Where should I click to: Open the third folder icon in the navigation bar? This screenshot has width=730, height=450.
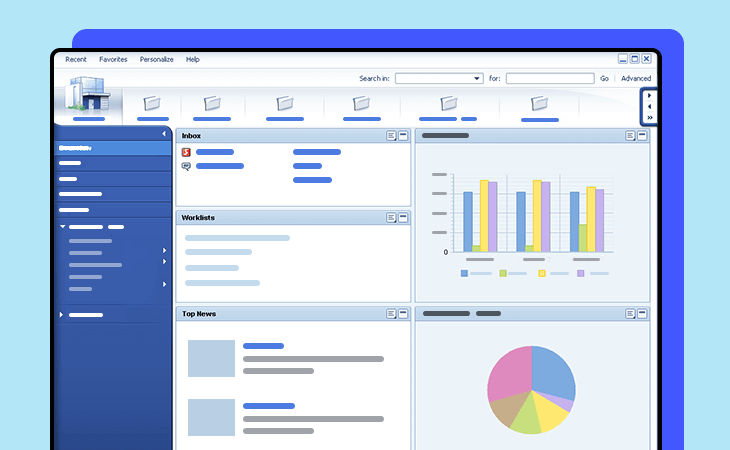click(x=284, y=103)
